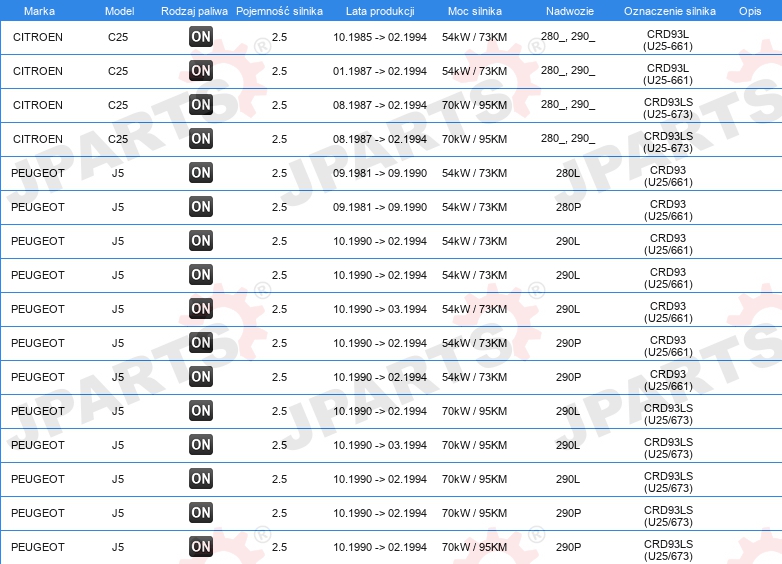
Task: Click the ON icon for CITROEN C25 01.1987
Action: pyautogui.click(x=201, y=70)
